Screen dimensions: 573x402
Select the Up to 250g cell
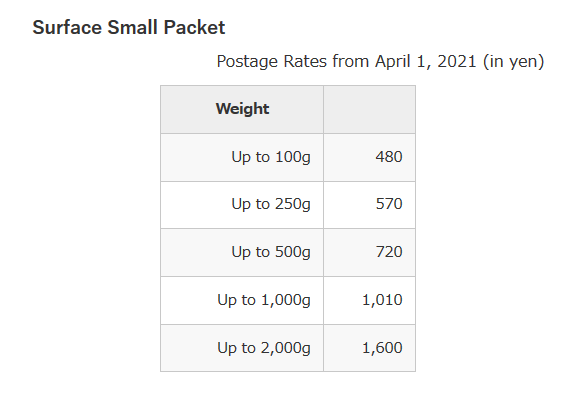click(242, 205)
